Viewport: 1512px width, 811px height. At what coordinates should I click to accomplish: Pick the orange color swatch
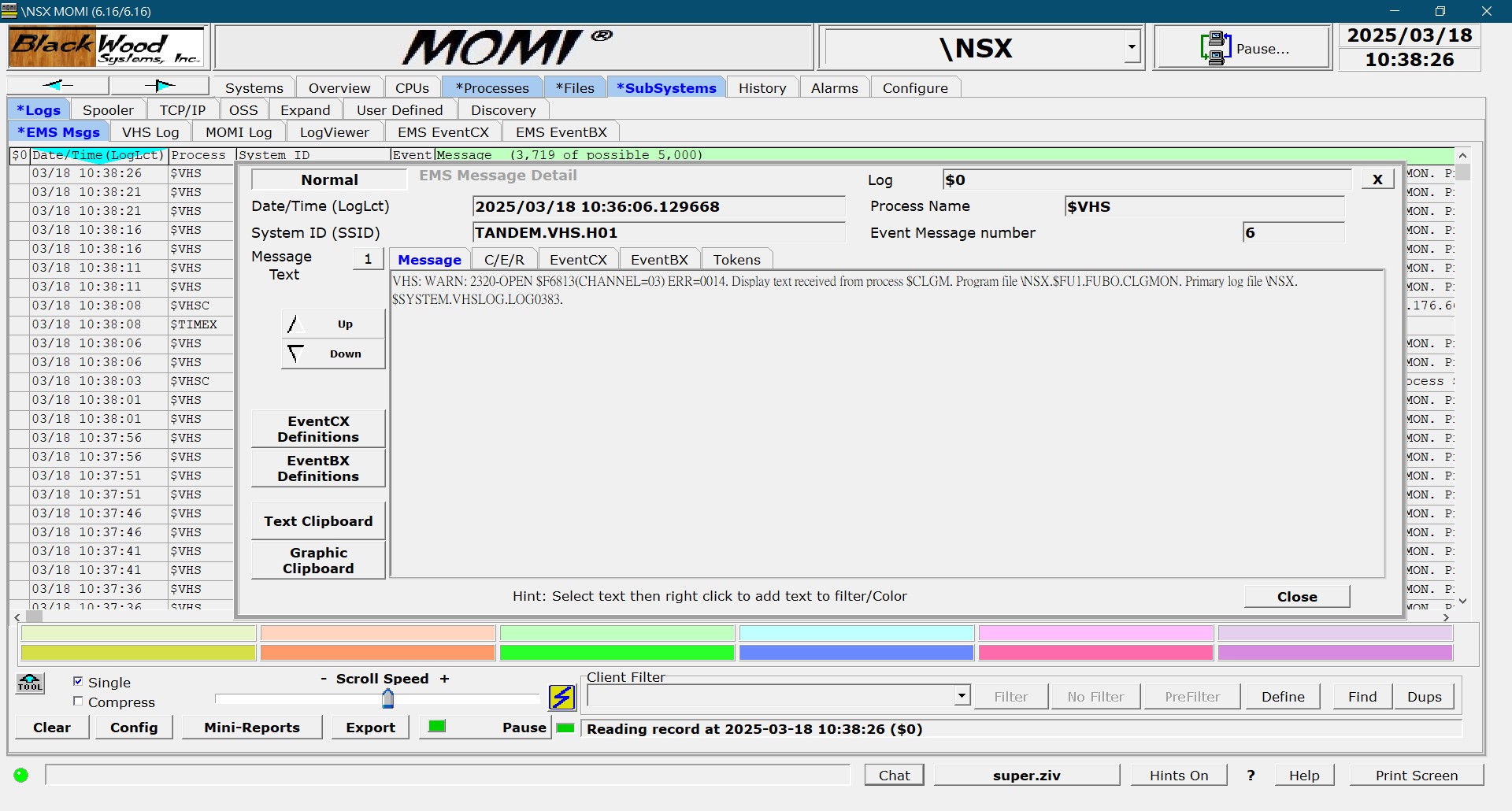tap(377, 652)
